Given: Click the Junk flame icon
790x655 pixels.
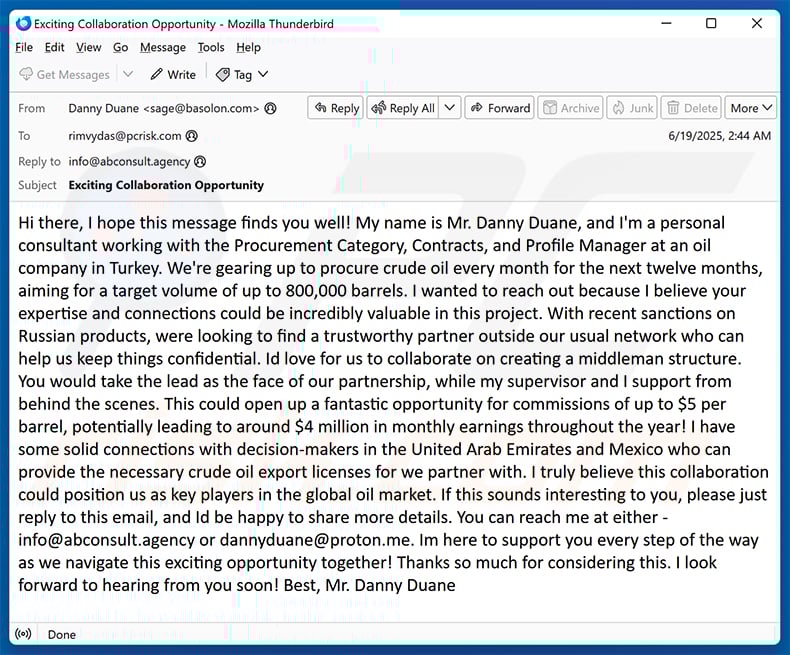Looking at the screenshot, I should (619, 108).
